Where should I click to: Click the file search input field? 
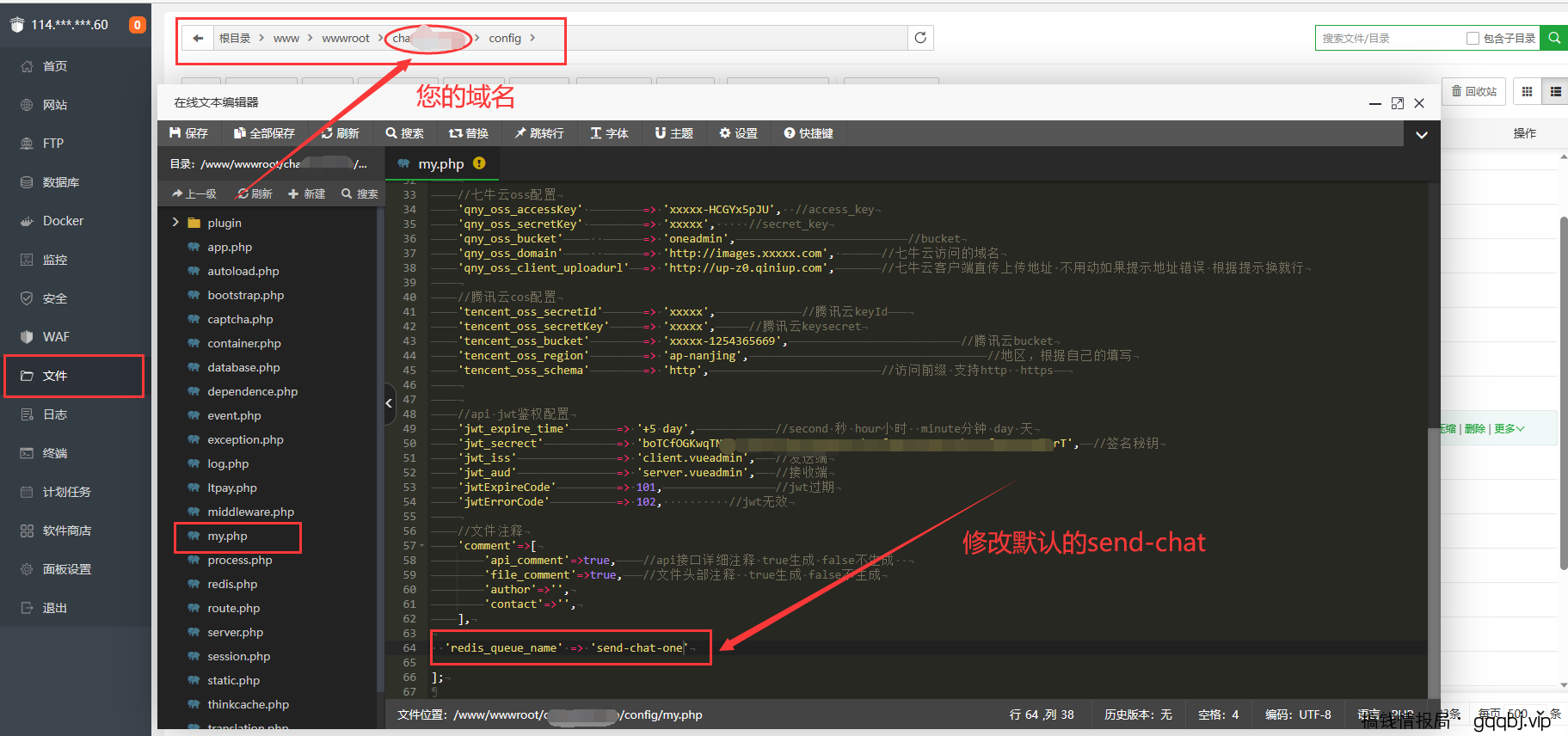[x=1389, y=38]
